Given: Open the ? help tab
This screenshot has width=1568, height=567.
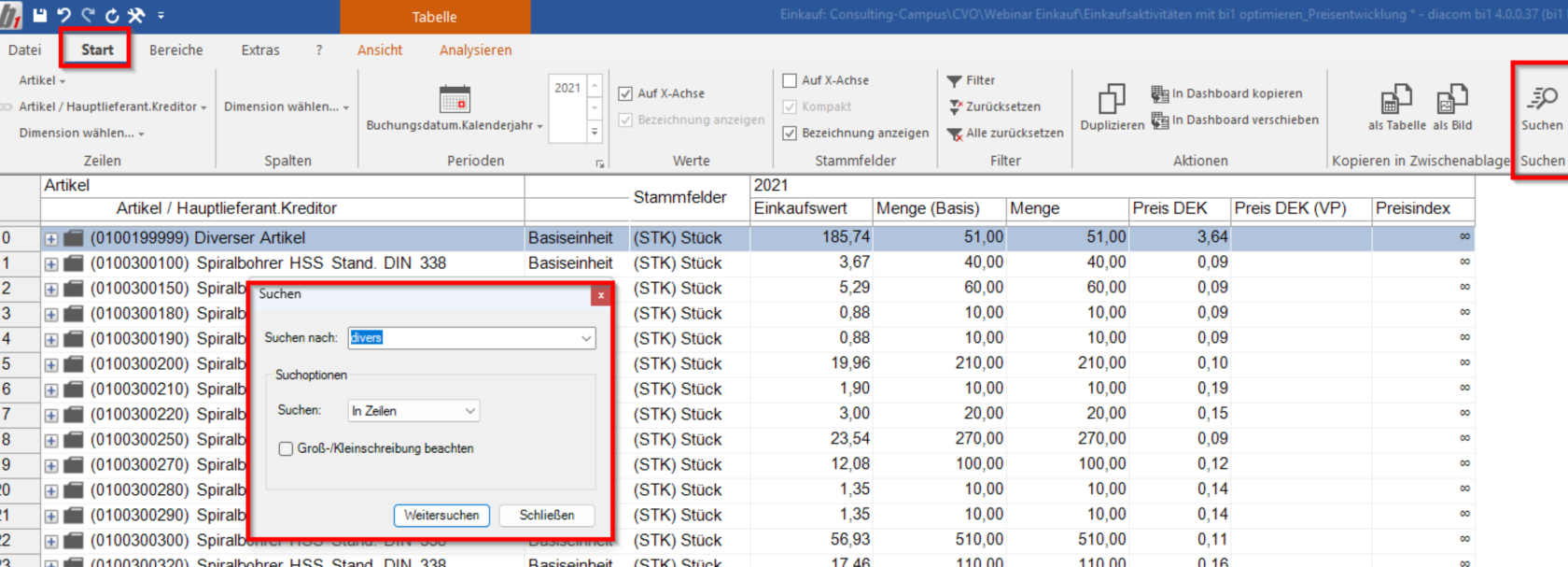Looking at the screenshot, I should click(x=319, y=50).
